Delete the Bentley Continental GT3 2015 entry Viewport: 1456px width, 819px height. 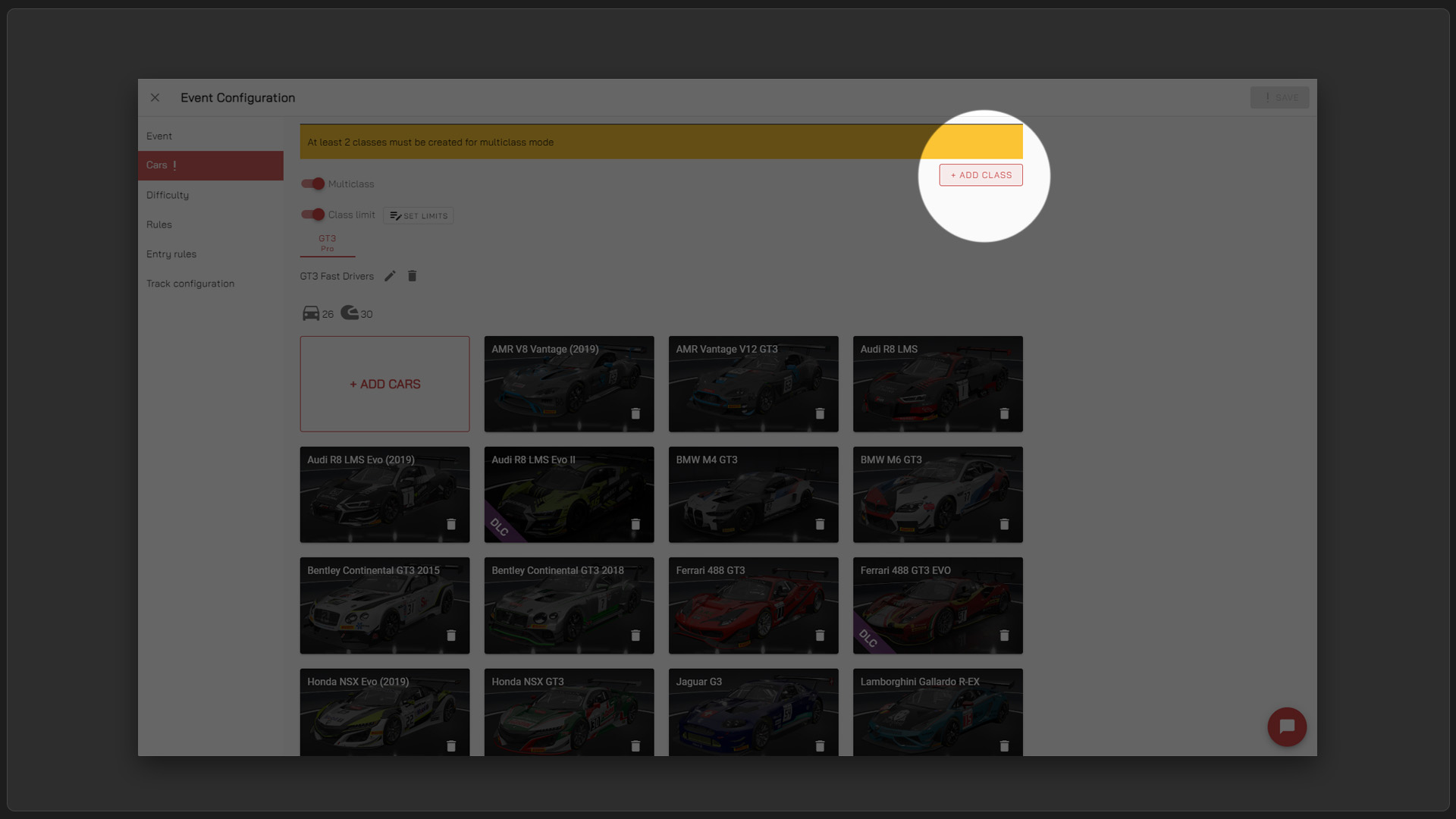coord(451,635)
